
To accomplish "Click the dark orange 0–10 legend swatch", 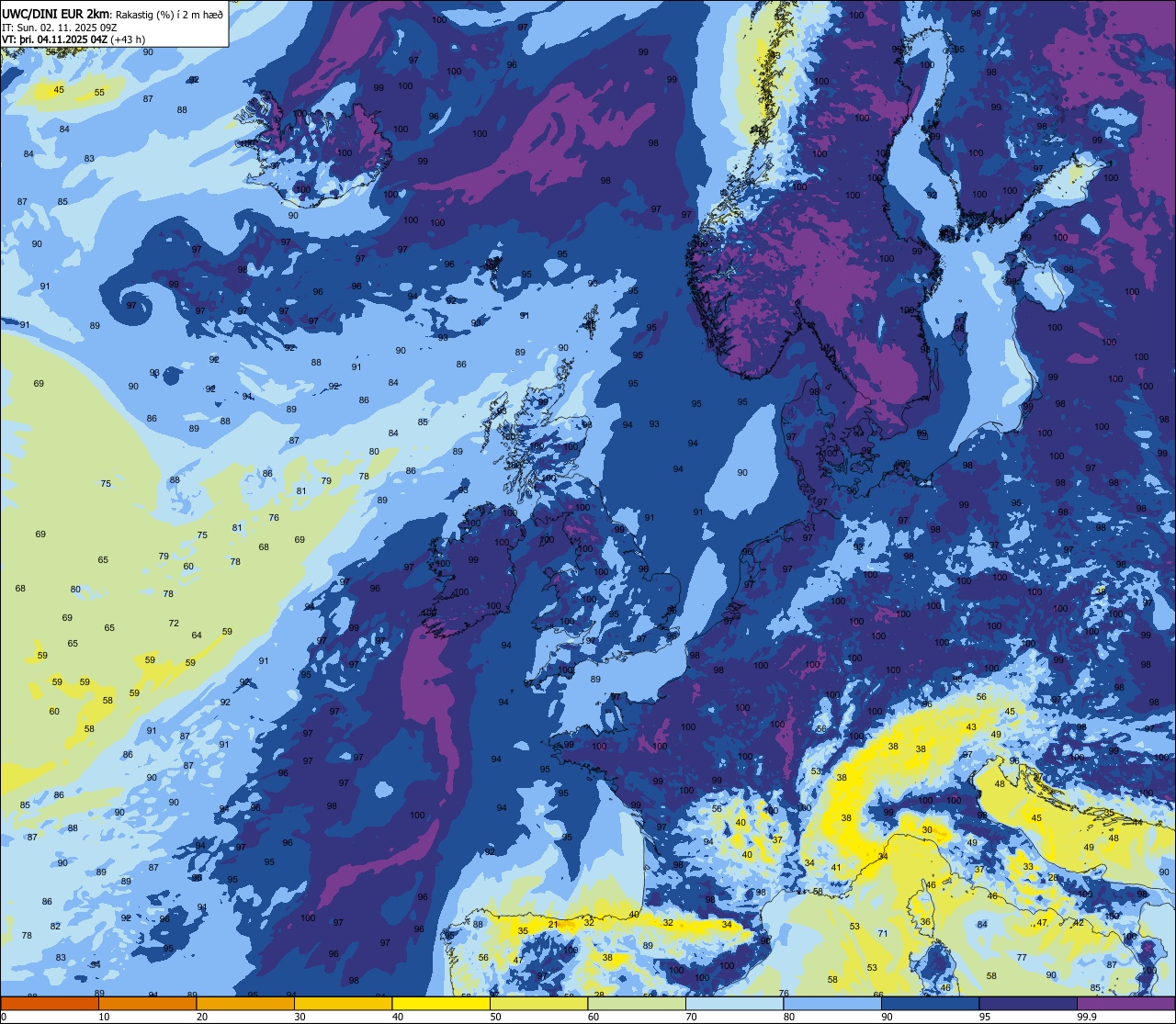I will 50,1003.
